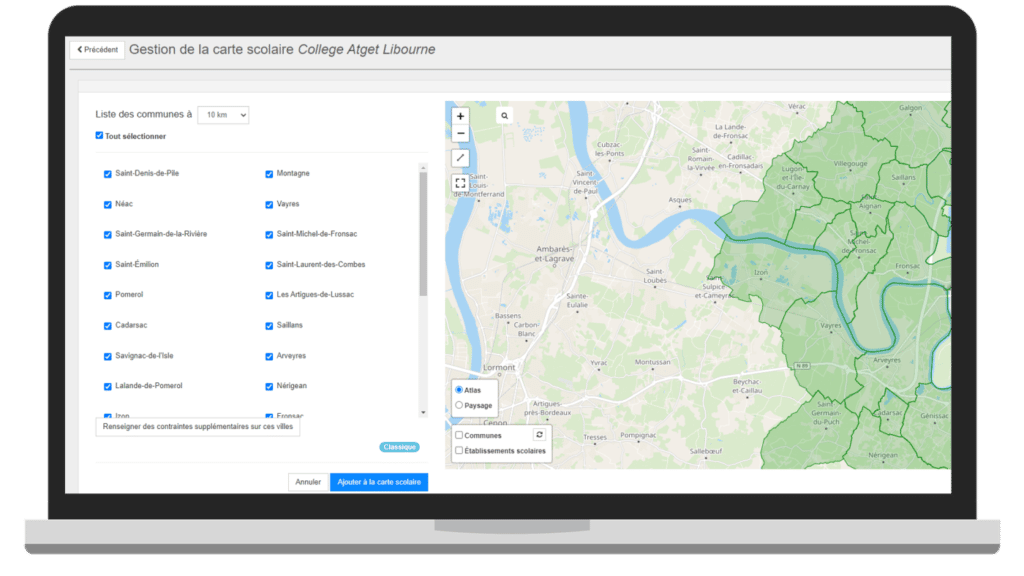The width and height of the screenshot is (1024, 576).
Task: Zoom out on the map
Action: [460, 133]
